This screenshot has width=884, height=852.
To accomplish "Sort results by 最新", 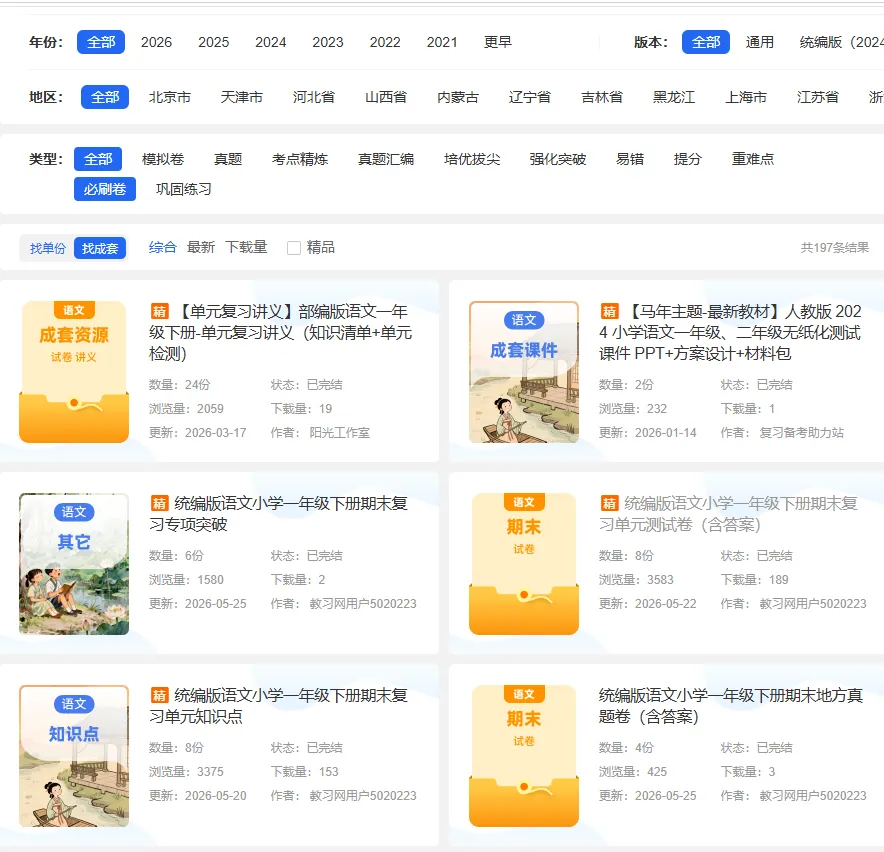I will pyautogui.click(x=201, y=247).
